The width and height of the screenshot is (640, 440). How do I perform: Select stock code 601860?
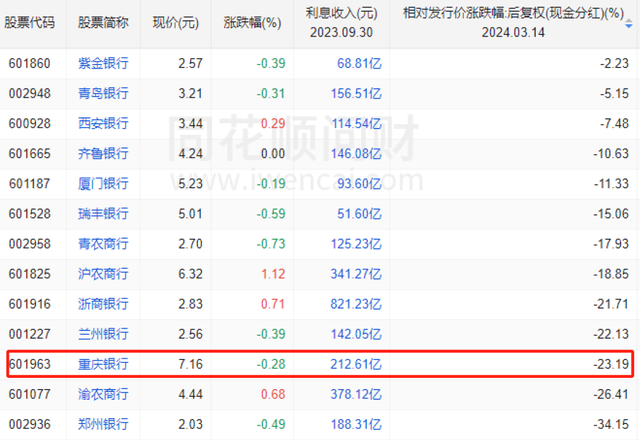tap(29, 63)
